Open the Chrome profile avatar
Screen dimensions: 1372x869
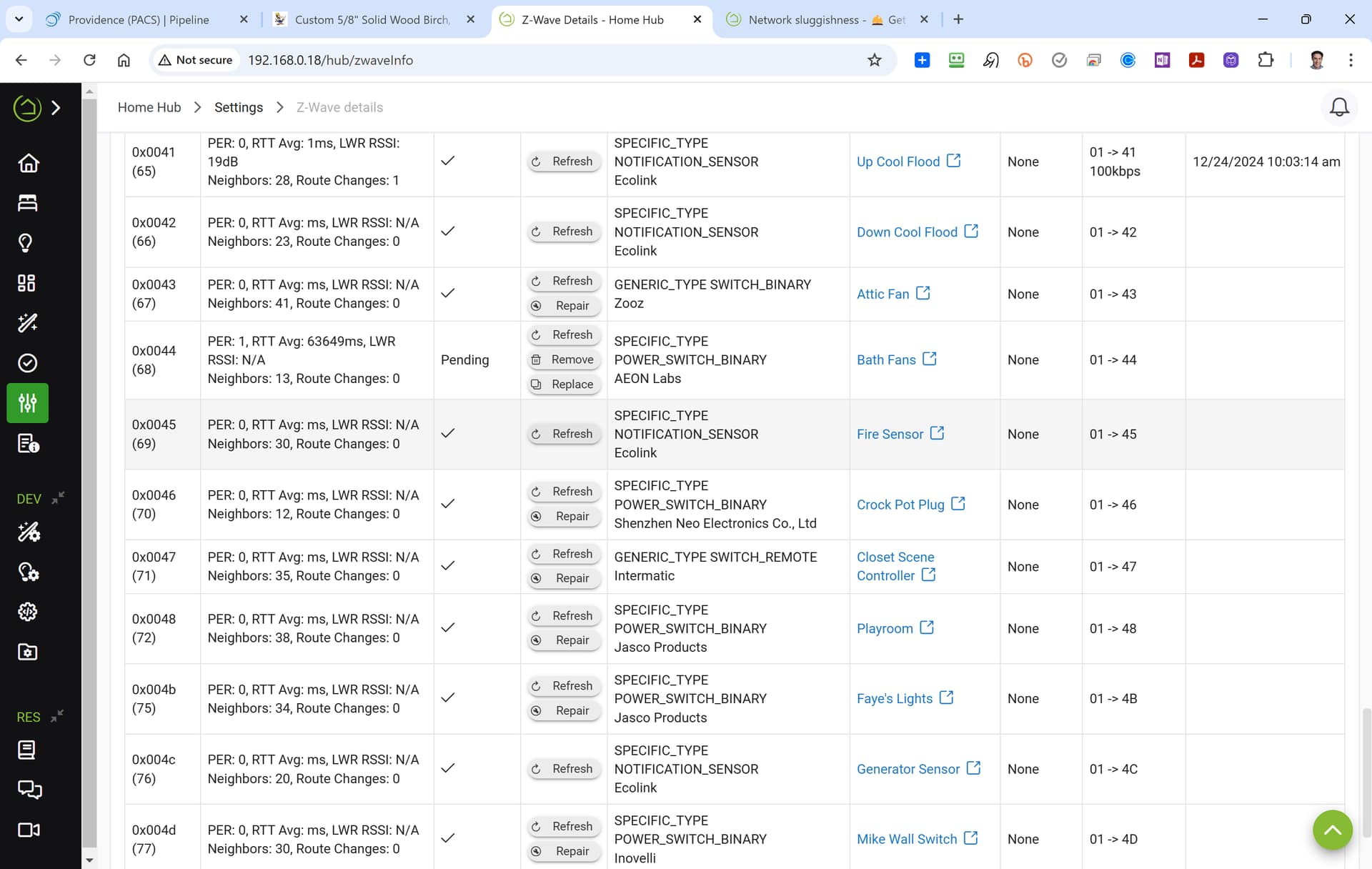1316,60
